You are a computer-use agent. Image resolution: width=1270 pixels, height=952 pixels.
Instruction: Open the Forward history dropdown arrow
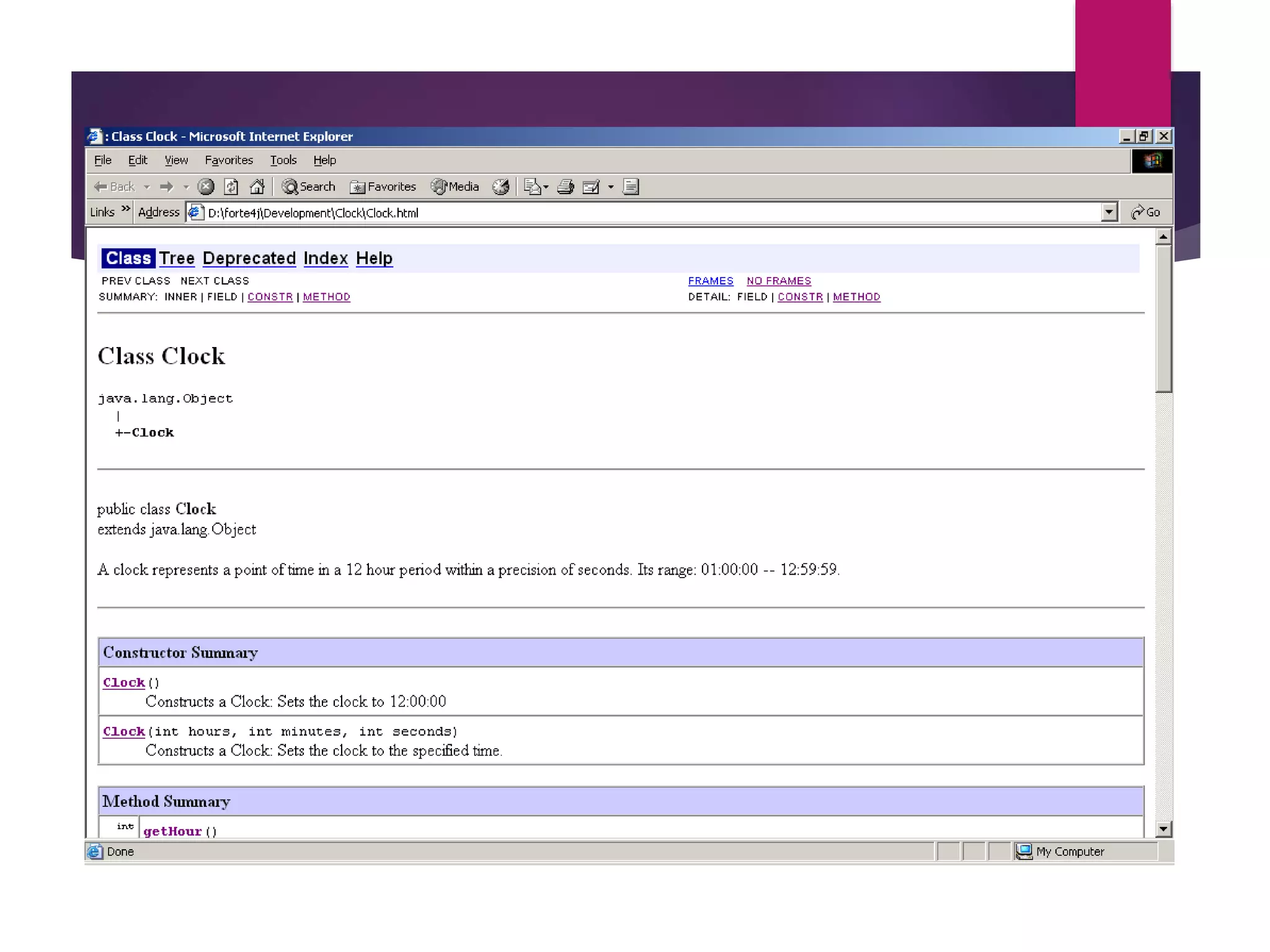point(185,187)
